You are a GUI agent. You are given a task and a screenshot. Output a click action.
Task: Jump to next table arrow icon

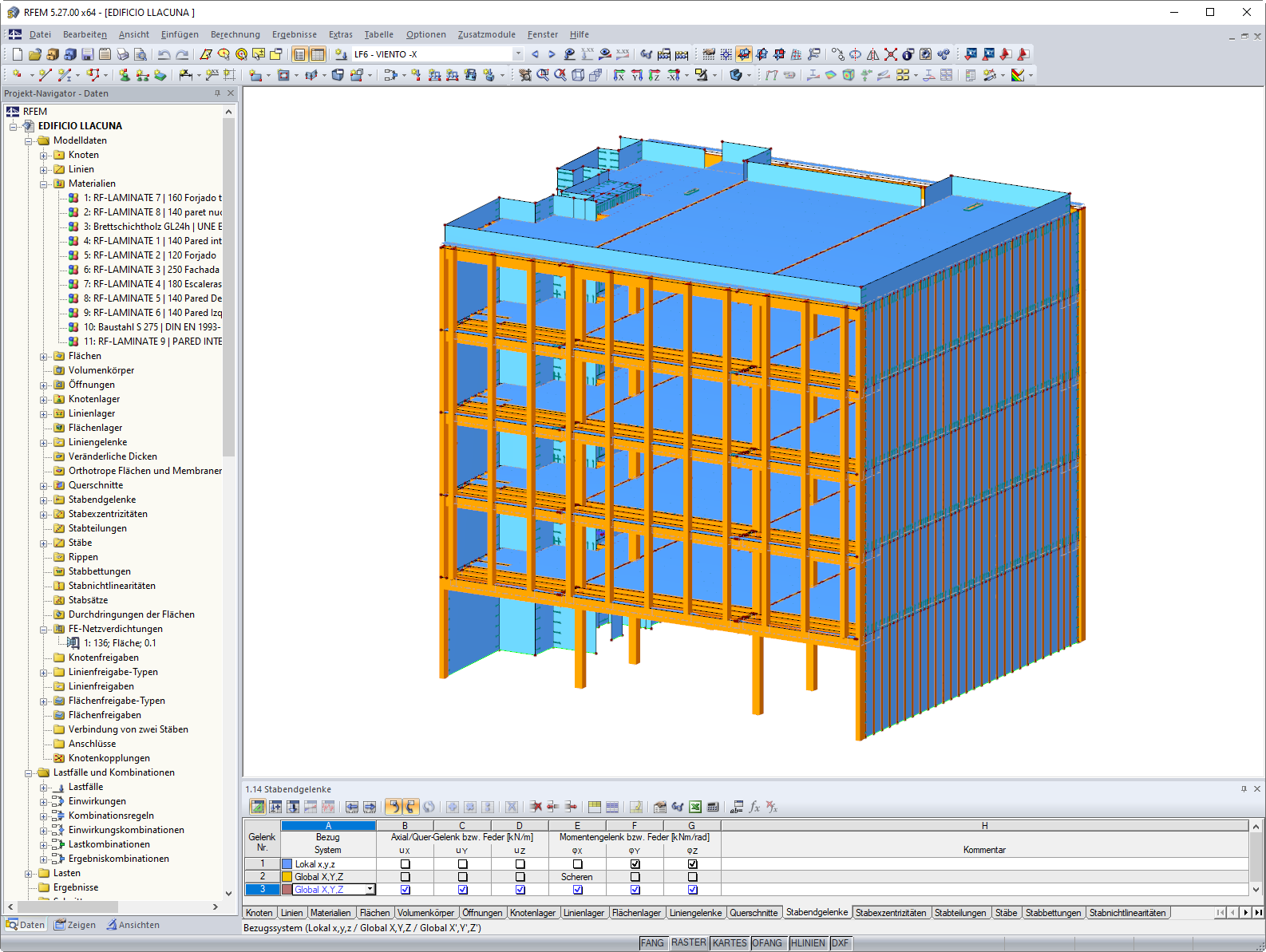click(x=370, y=807)
